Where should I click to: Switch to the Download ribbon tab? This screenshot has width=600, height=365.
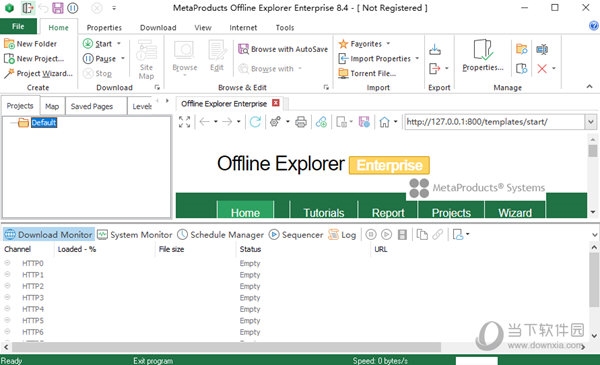coord(158,28)
